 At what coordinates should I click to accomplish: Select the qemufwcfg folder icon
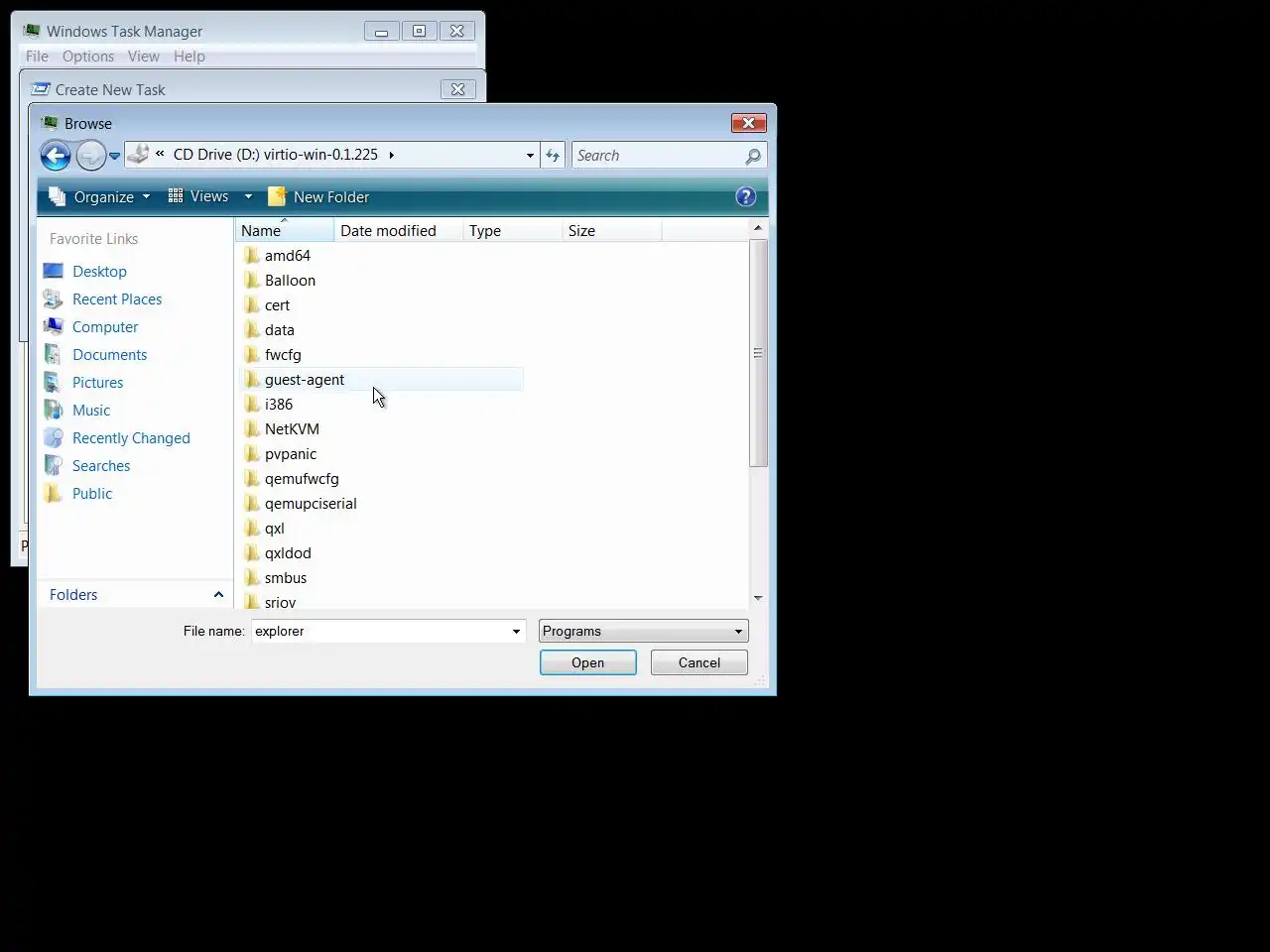click(252, 478)
